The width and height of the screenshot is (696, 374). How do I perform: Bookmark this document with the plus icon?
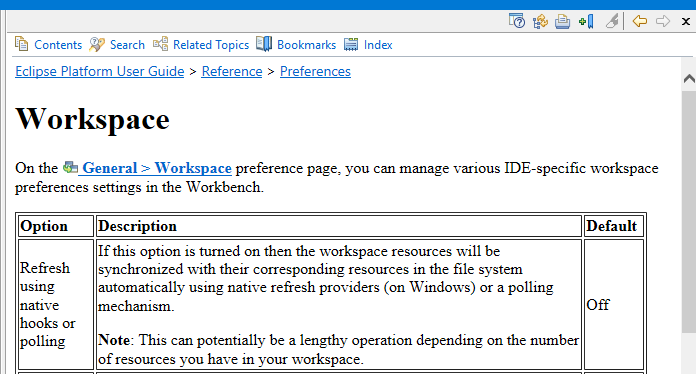[x=586, y=21]
